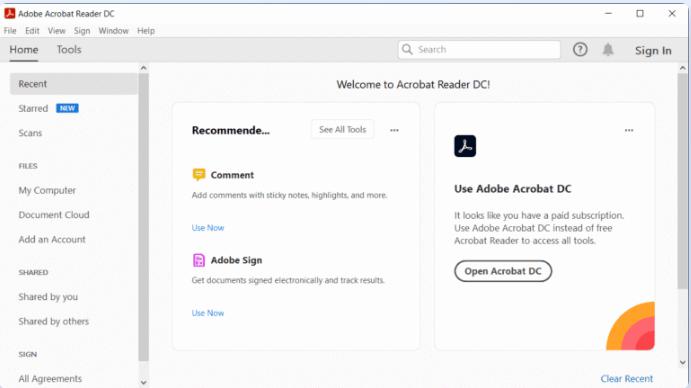
Task: Maximize the Acrobat Reader window
Action: tap(640, 14)
